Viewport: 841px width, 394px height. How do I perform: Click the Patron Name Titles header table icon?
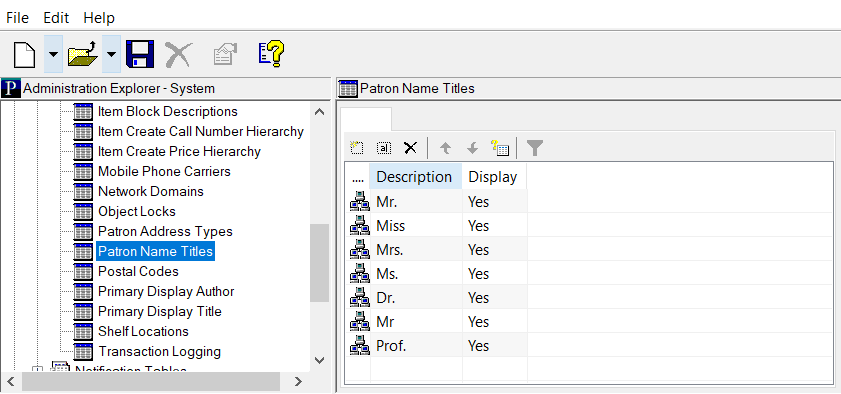pos(348,88)
